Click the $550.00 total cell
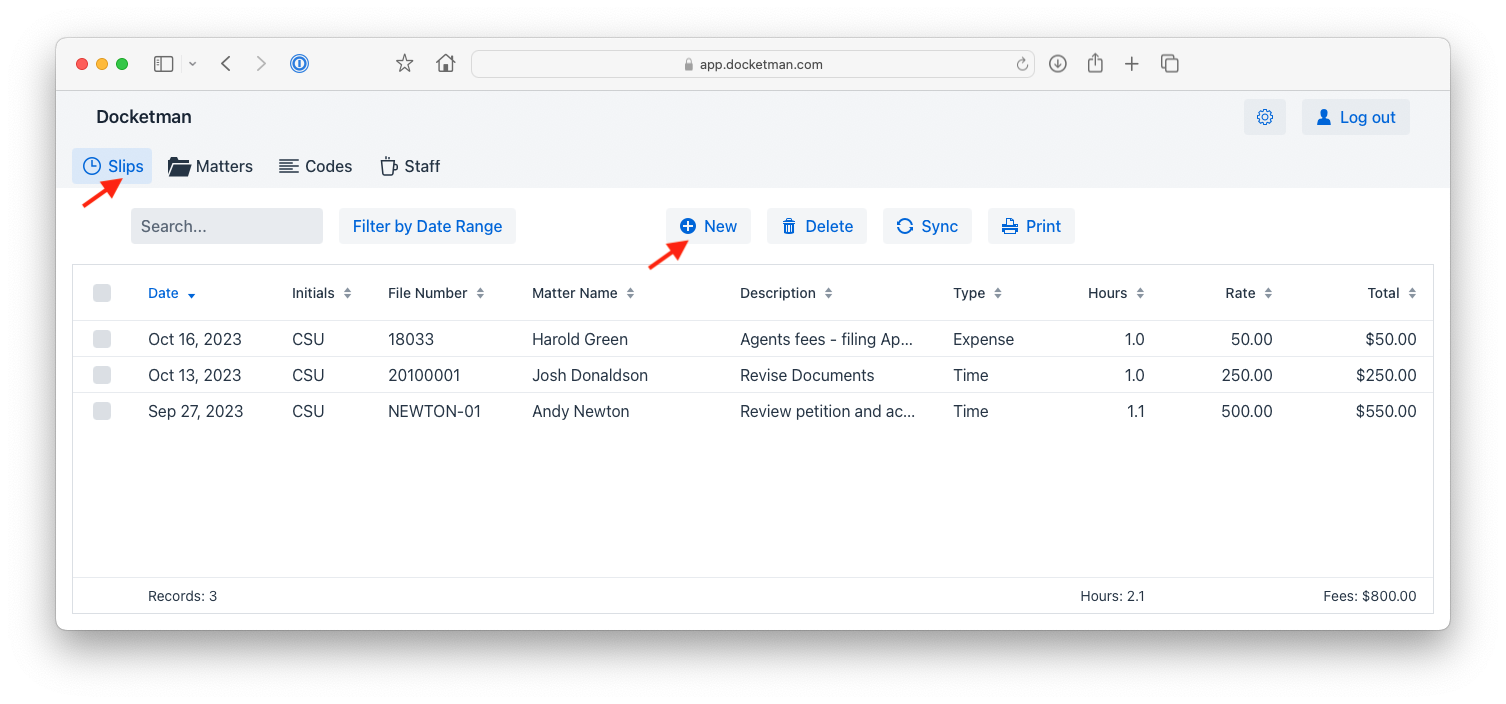Image resolution: width=1506 pixels, height=704 pixels. click(x=1386, y=411)
